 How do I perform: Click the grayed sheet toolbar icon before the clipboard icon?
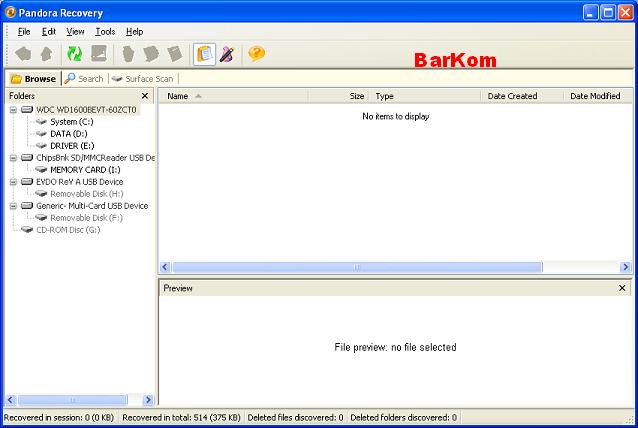pyautogui.click(x=175, y=54)
